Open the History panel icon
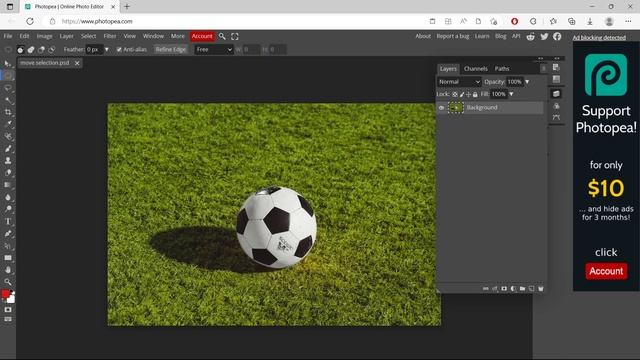The width and height of the screenshot is (640, 360). [556, 67]
